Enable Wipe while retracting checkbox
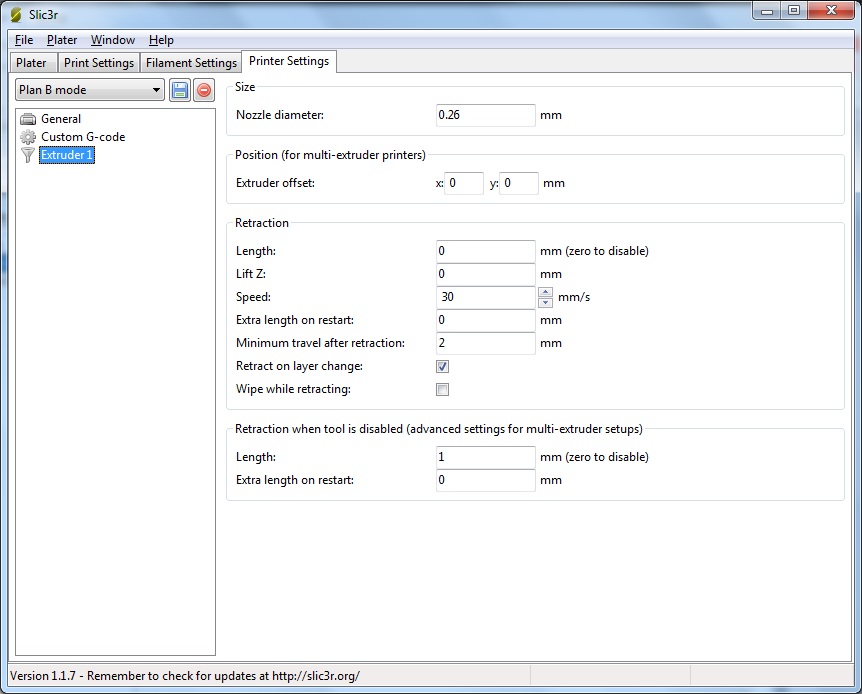 click(442, 389)
